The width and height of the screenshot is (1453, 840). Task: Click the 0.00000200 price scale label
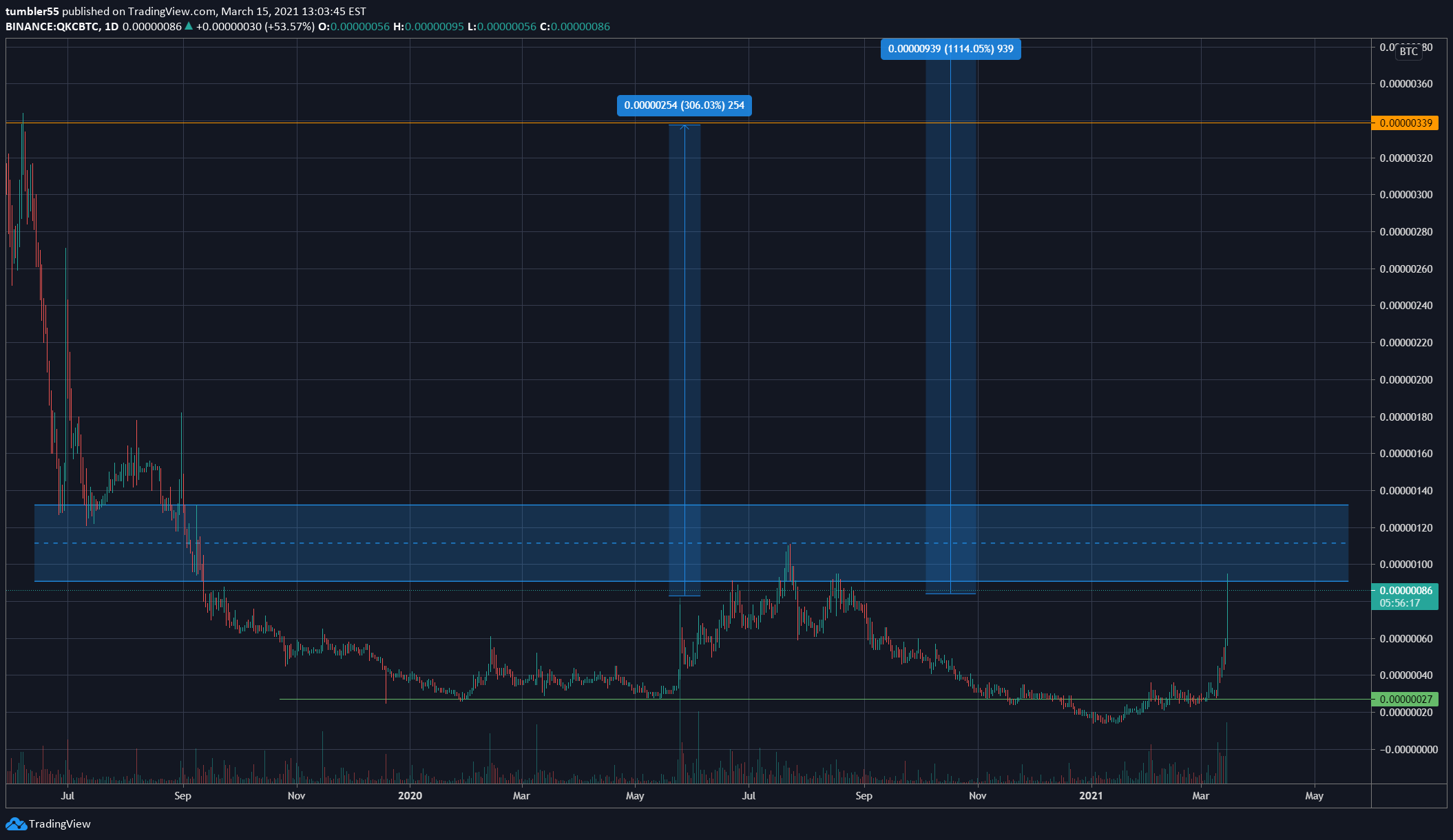tap(1406, 380)
